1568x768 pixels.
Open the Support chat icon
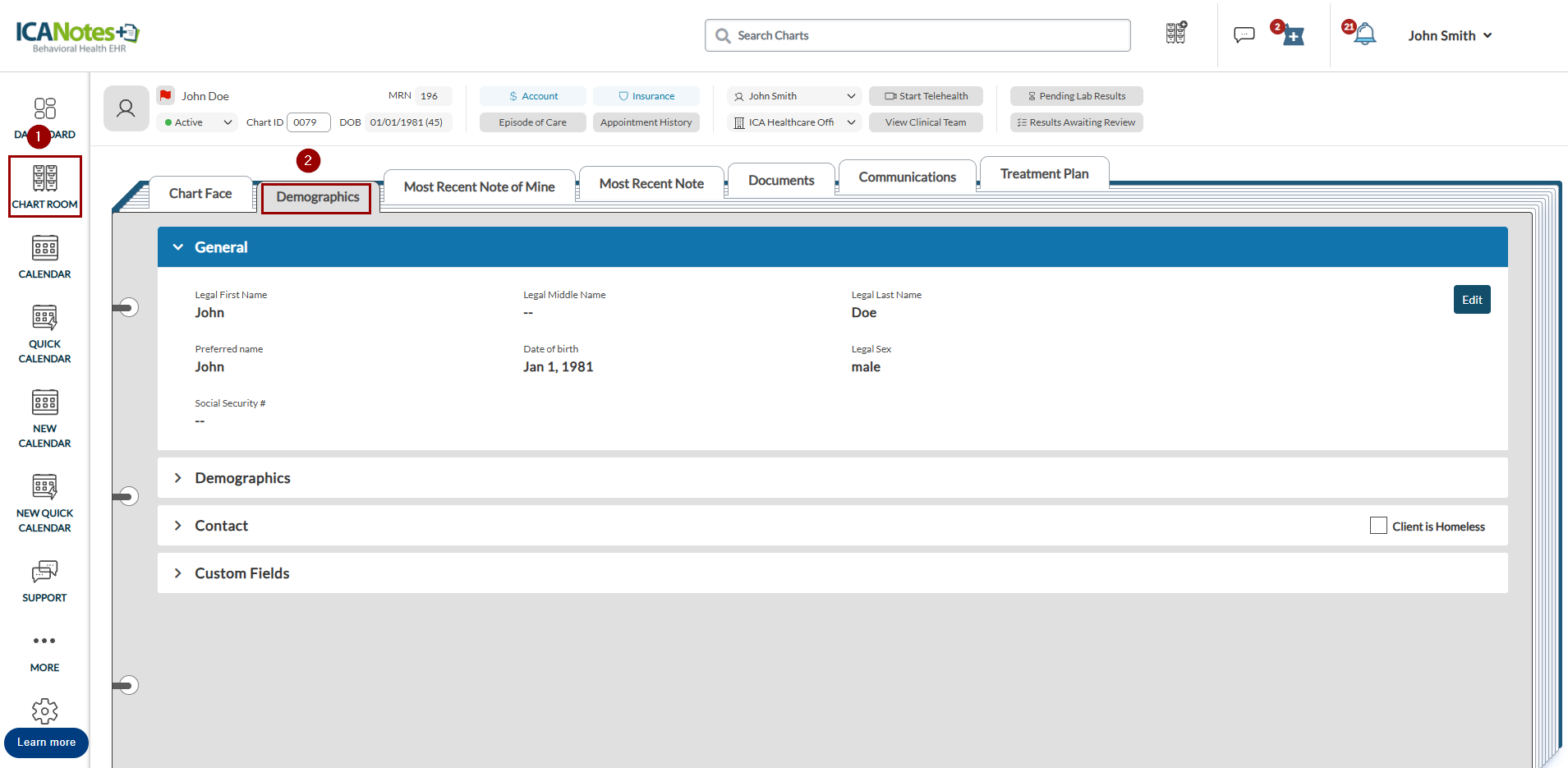44,580
